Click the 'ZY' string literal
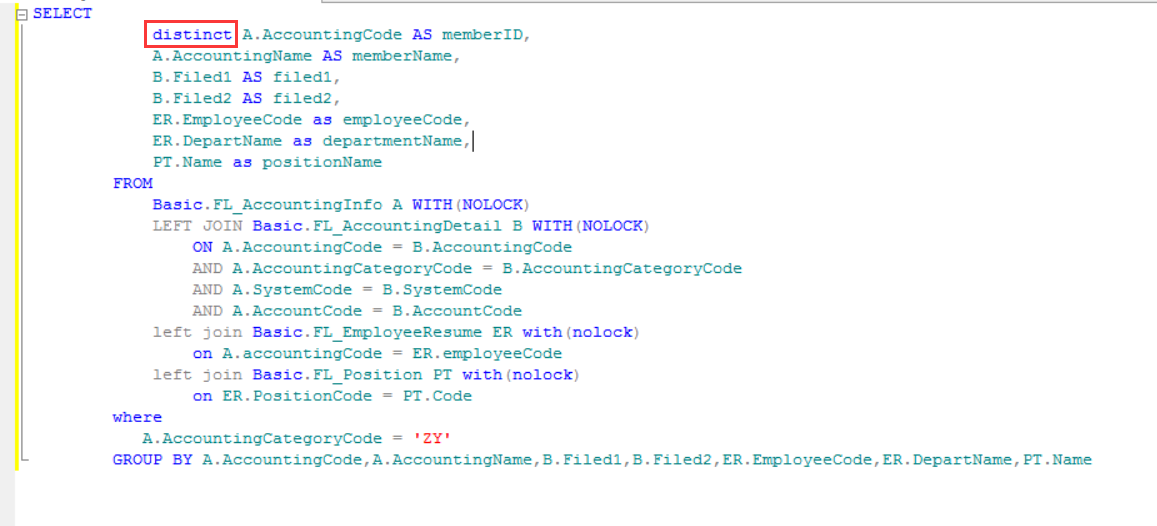The height and width of the screenshot is (526, 1157). [x=432, y=439]
